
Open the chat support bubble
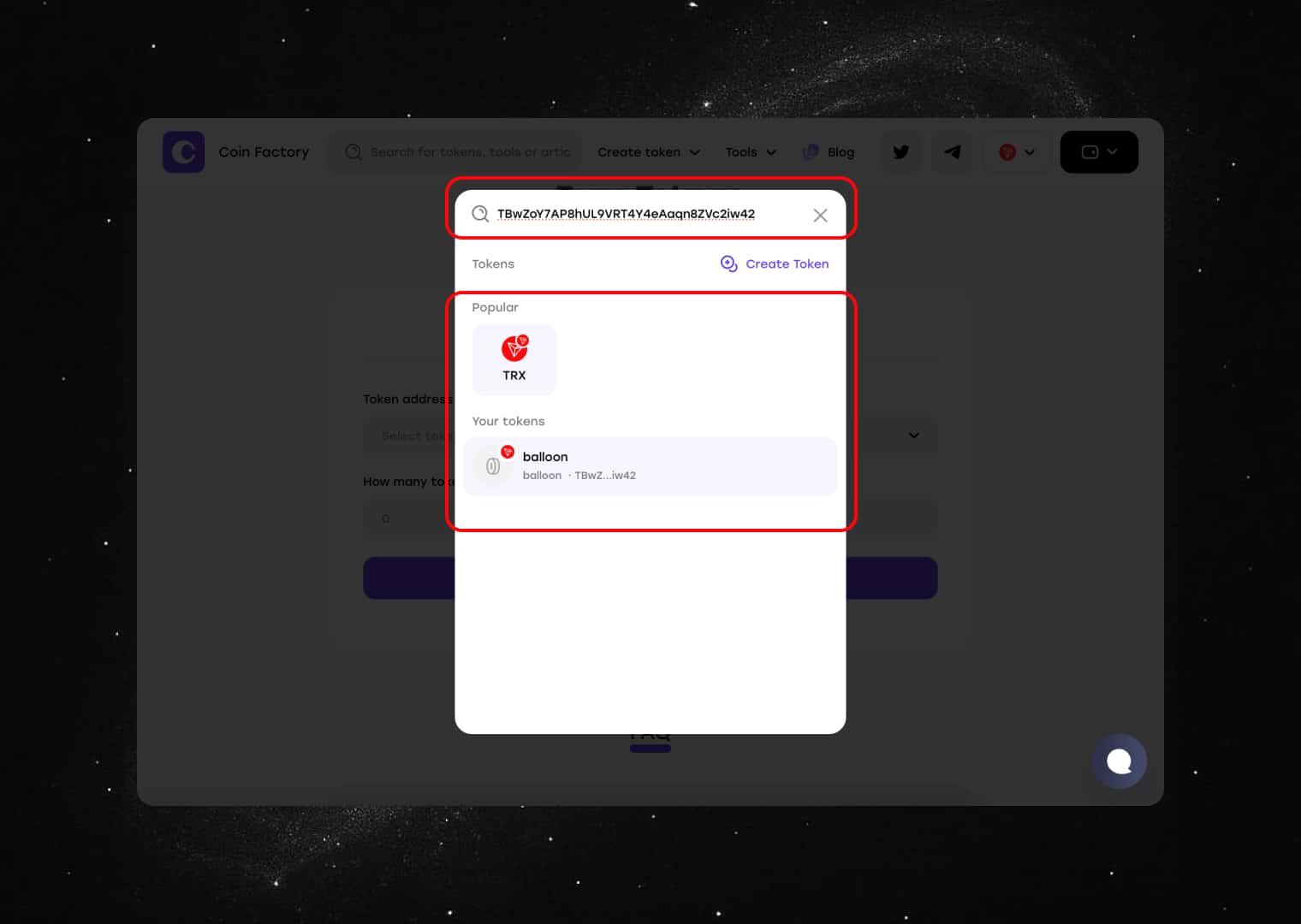1119,761
